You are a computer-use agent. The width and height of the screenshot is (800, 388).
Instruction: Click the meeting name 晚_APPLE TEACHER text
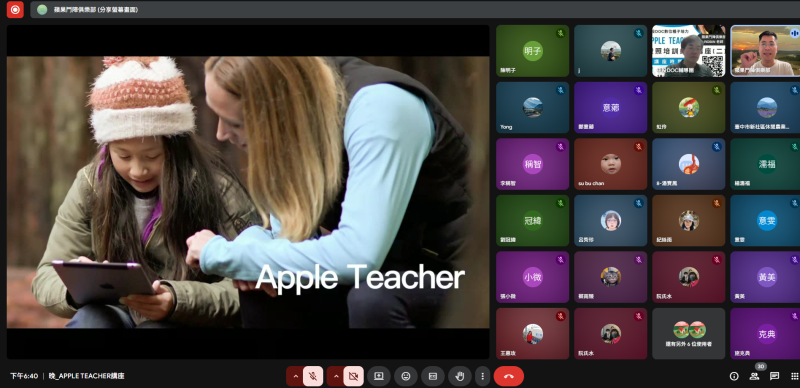(x=87, y=376)
